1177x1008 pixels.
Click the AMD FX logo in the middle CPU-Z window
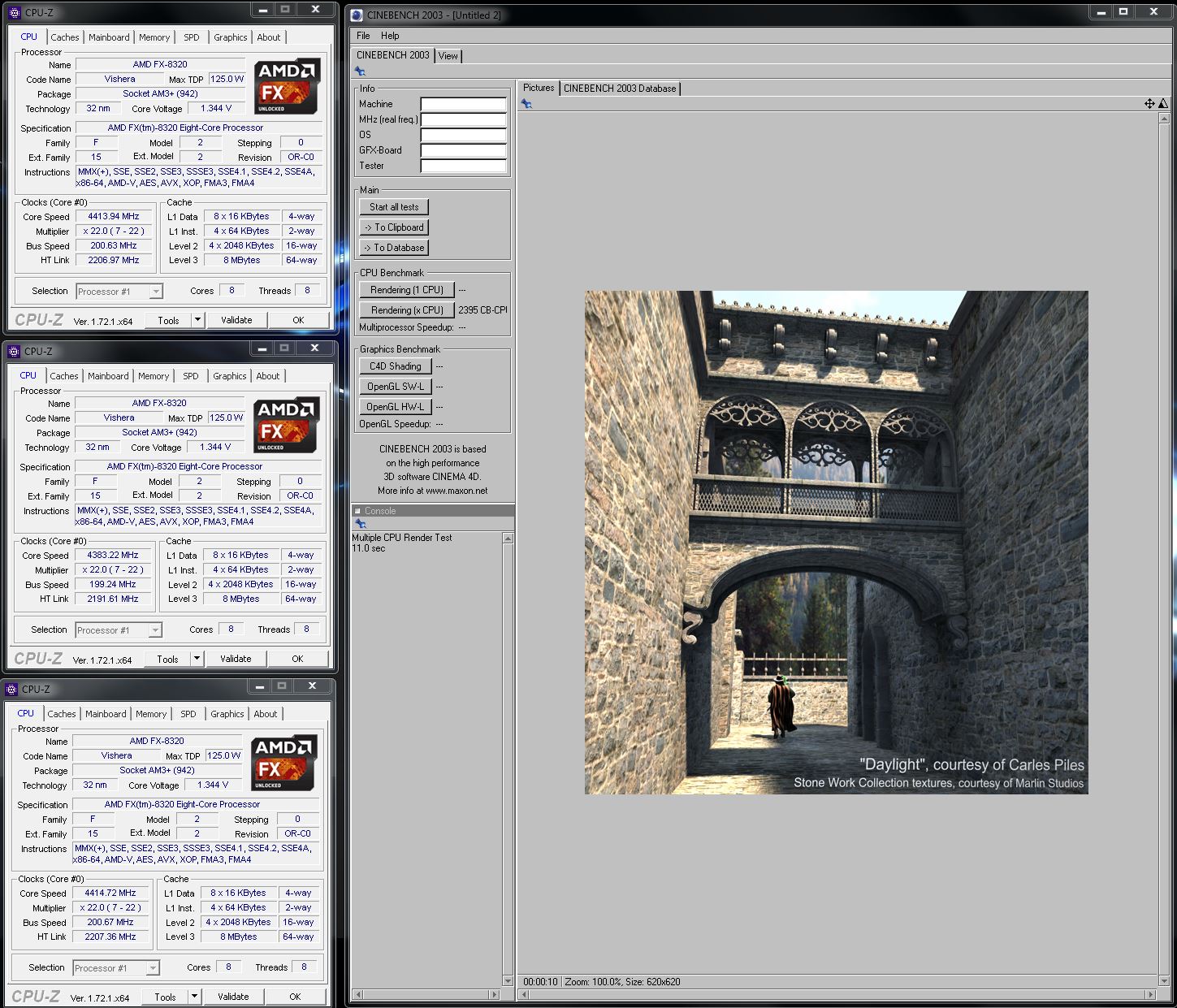[286, 425]
